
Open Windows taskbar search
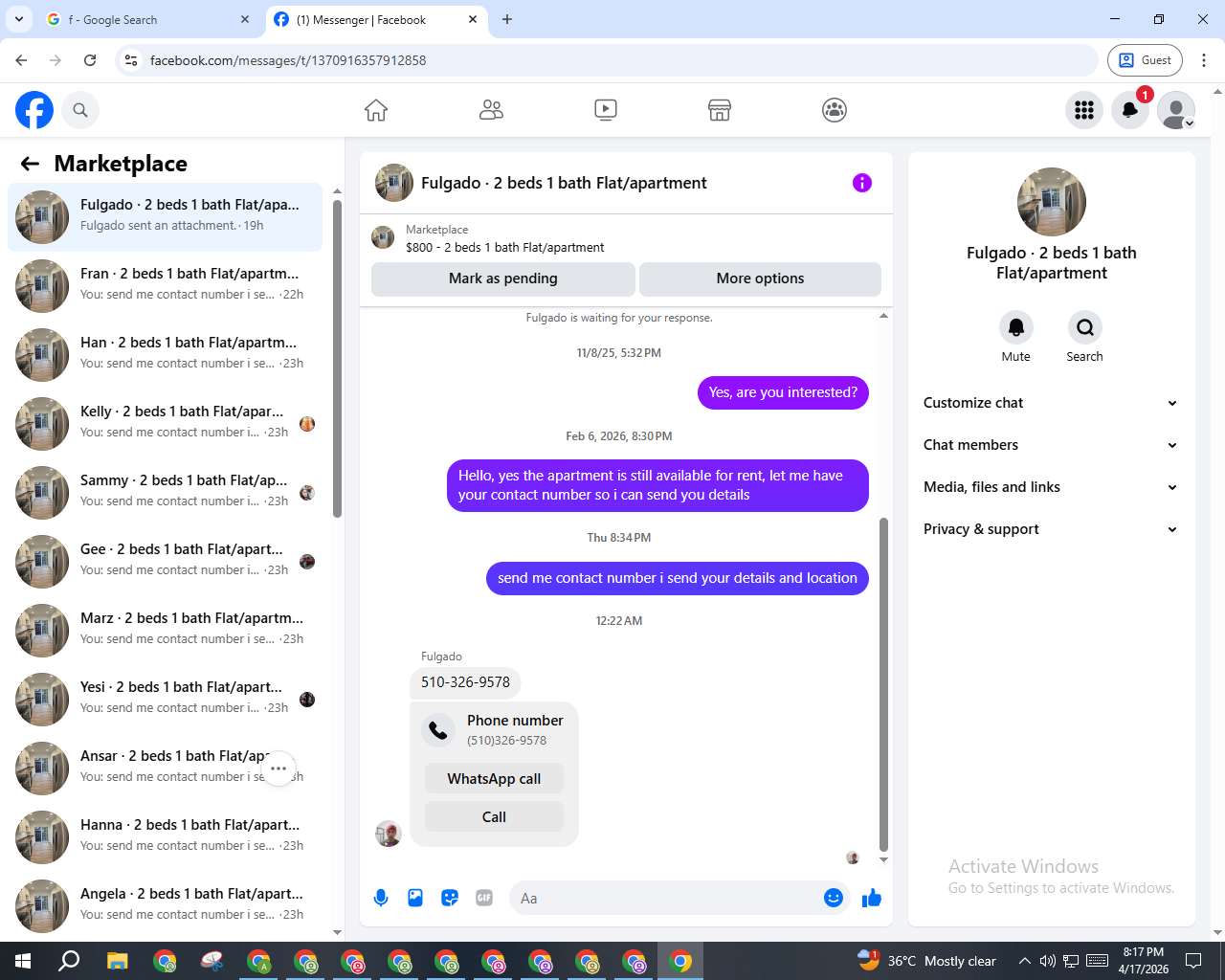[x=69, y=961]
